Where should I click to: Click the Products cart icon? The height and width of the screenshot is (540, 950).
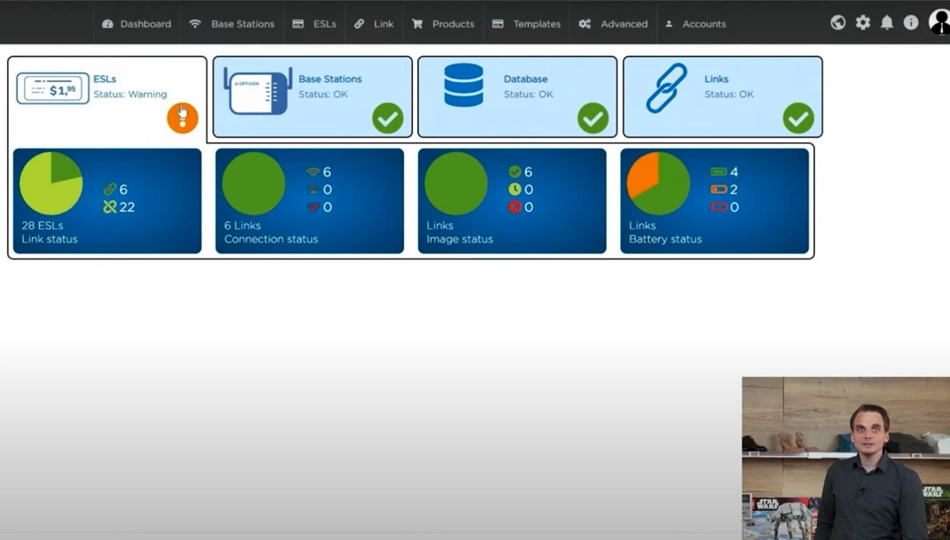(417, 24)
